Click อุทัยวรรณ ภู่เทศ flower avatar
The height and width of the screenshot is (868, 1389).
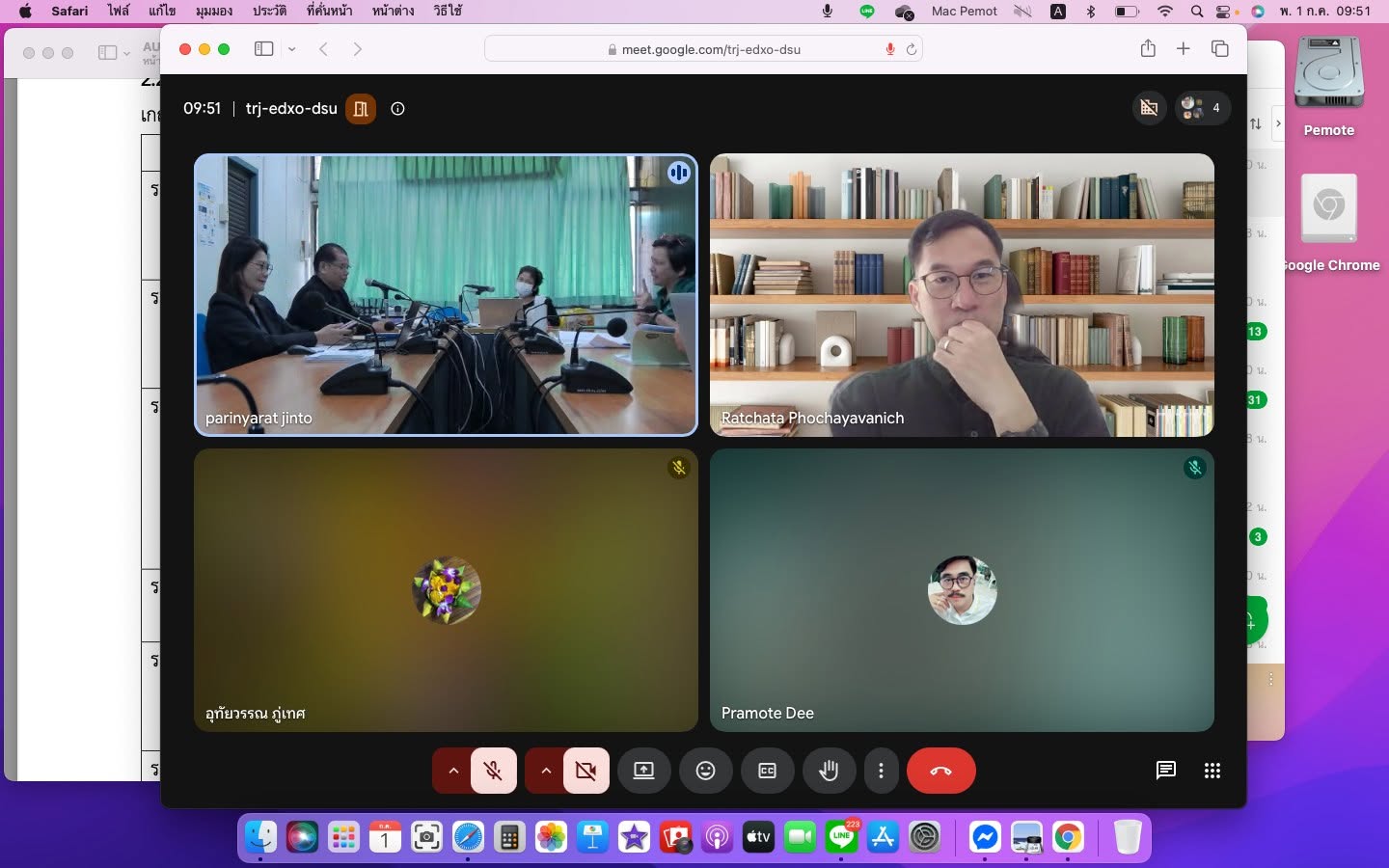[447, 590]
